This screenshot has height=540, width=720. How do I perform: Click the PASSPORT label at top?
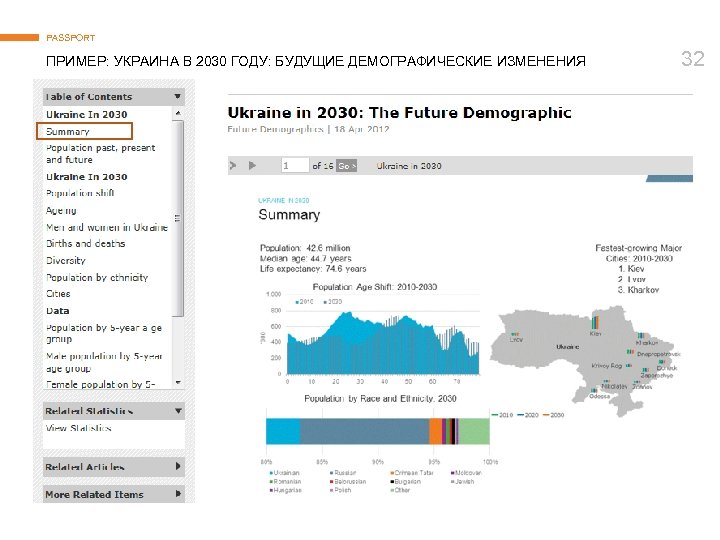pos(71,38)
